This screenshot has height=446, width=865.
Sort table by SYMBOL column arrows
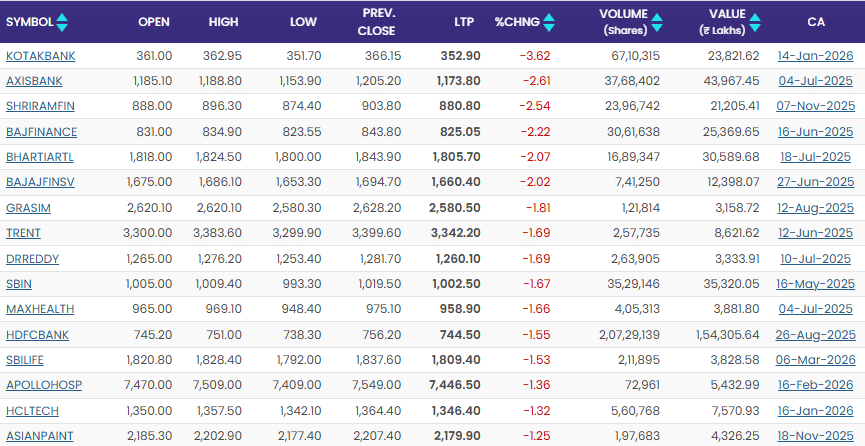(x=63, y=21)
